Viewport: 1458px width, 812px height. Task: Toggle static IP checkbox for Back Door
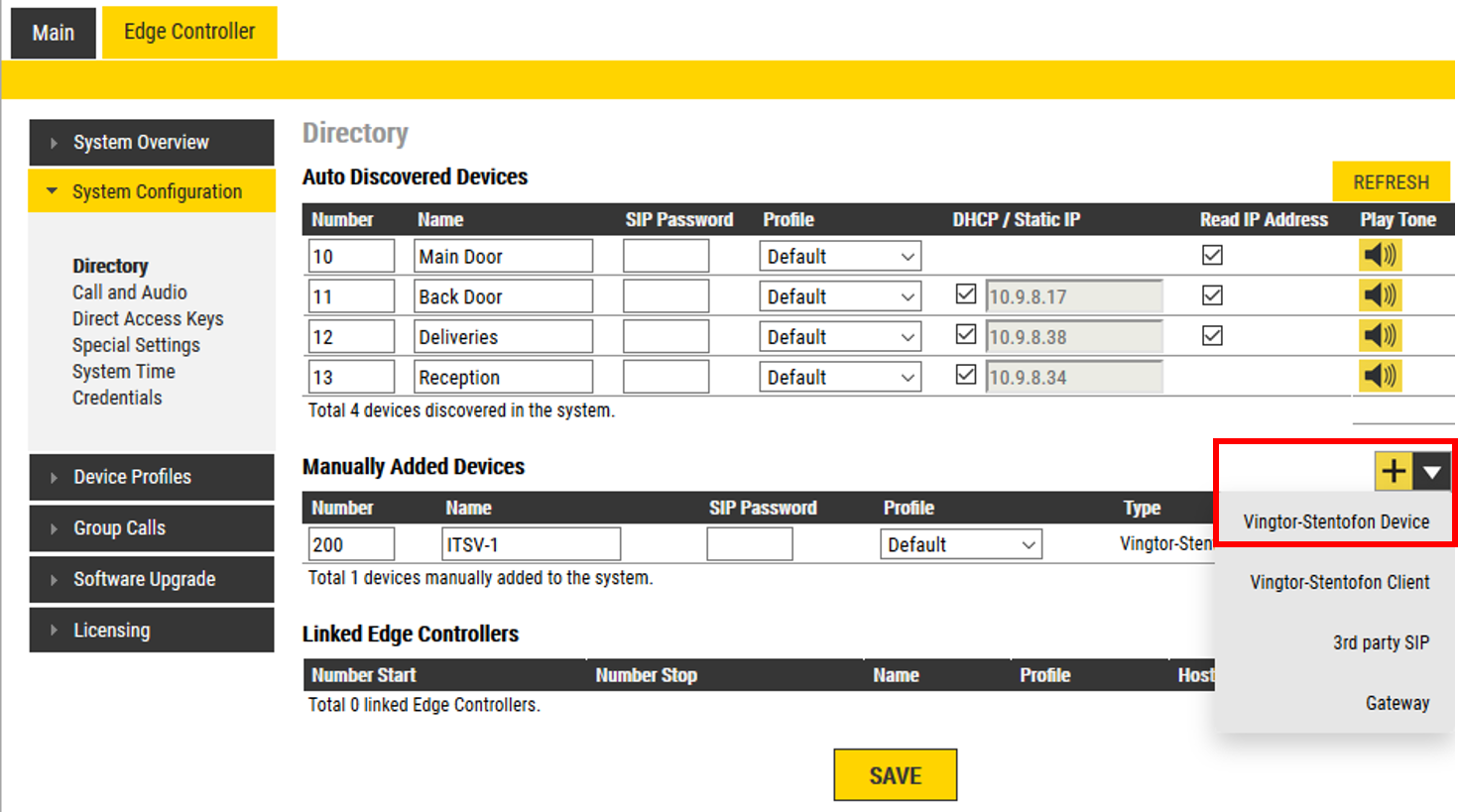pyautogui.click(x=966, y=294)
